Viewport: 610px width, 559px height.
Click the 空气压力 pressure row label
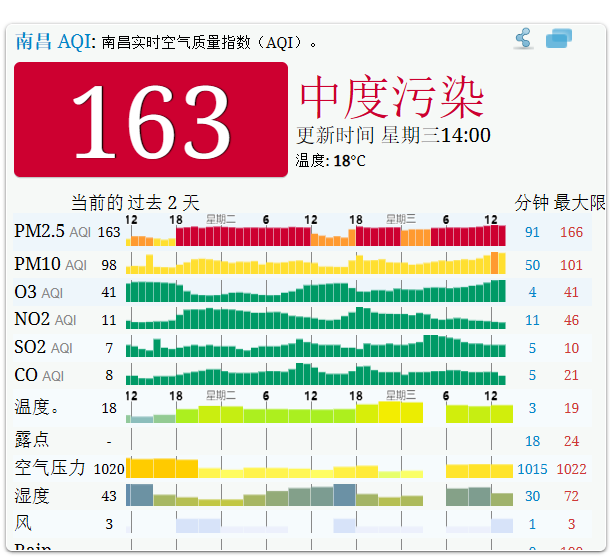[x=50, y=468]
